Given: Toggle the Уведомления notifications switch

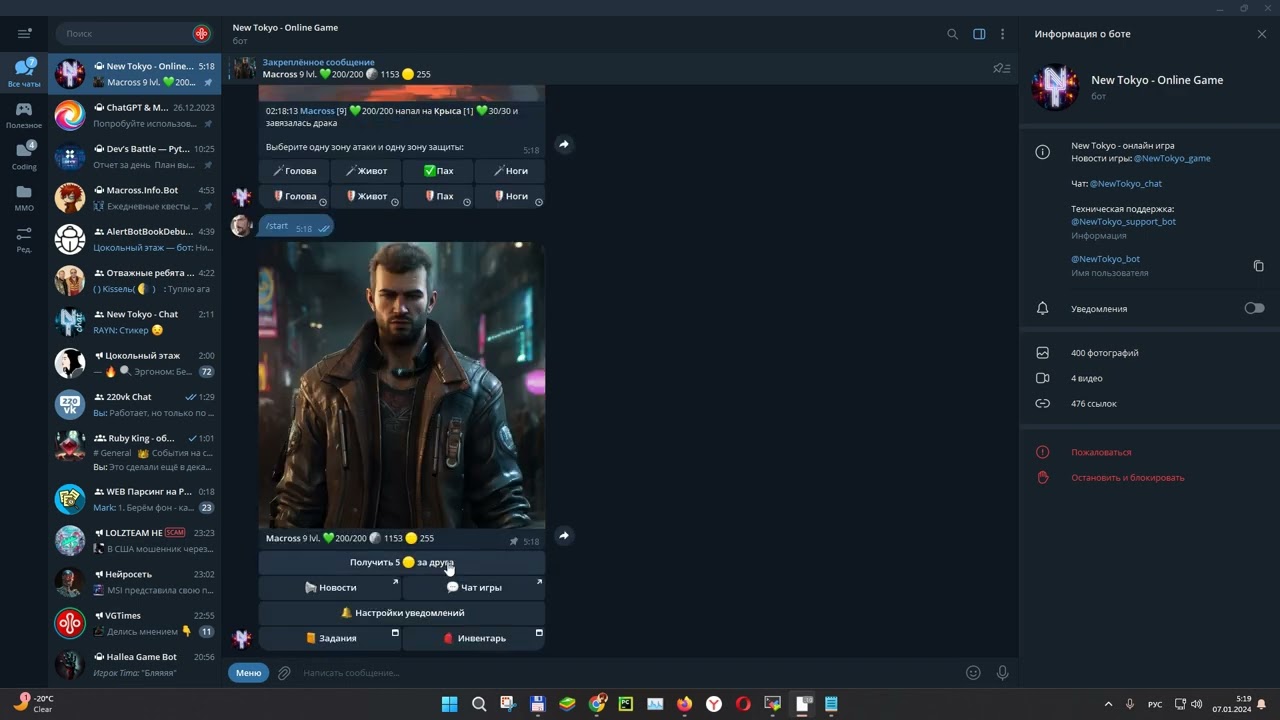Looking at the screenshot, I should click(1254, 308).
